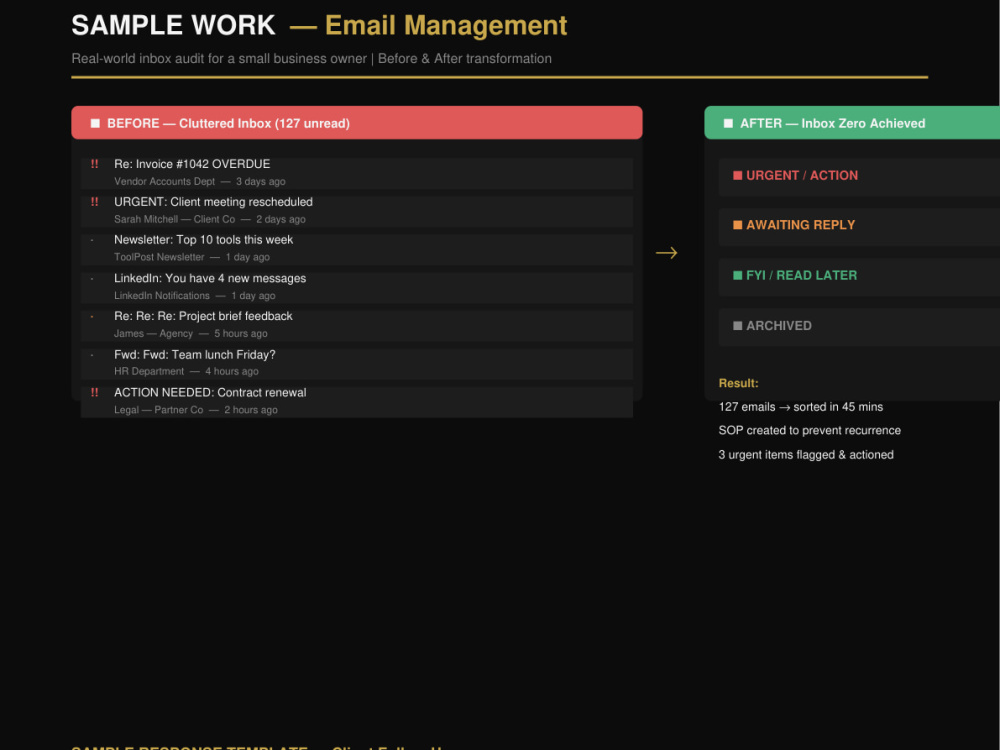Click the green square beside FYI / READ LATER
The width and height of the screenshot is (1000, 750).
point(737,276)
